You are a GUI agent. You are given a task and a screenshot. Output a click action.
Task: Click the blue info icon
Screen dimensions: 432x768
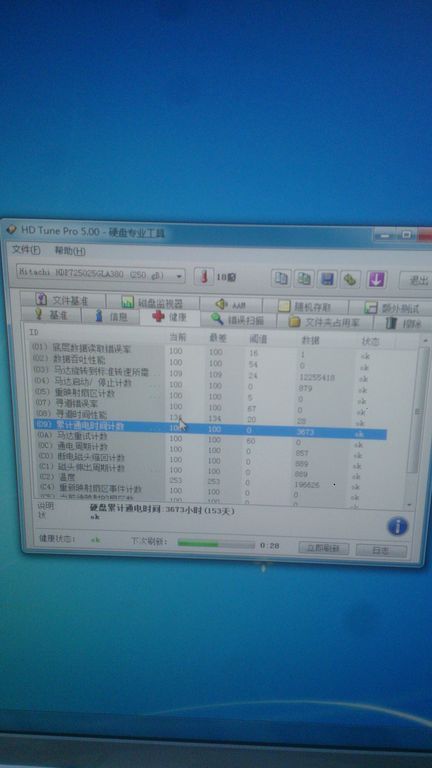[x=397, y=527]
